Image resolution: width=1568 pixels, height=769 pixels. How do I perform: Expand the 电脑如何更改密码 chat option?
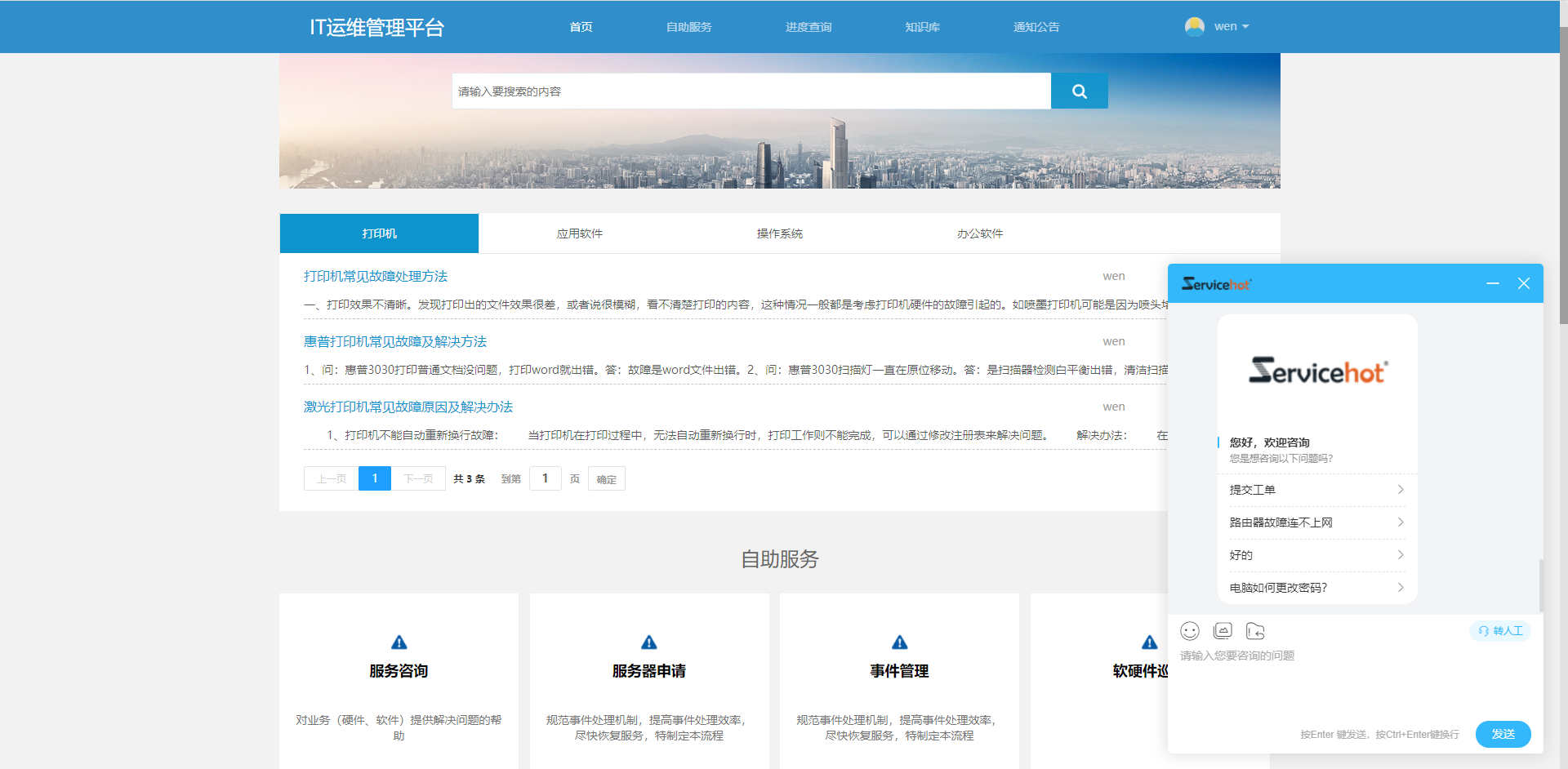[x=1316, y=587]
